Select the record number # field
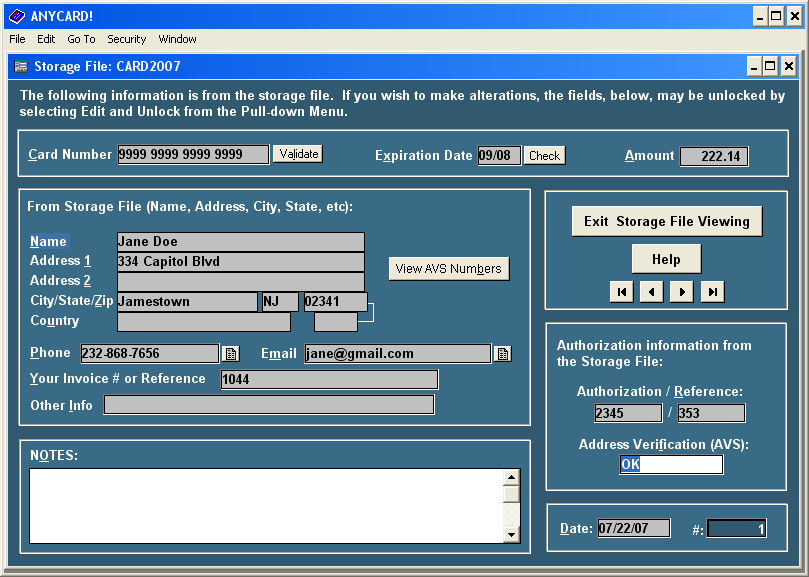 click(x=737, y=528)
